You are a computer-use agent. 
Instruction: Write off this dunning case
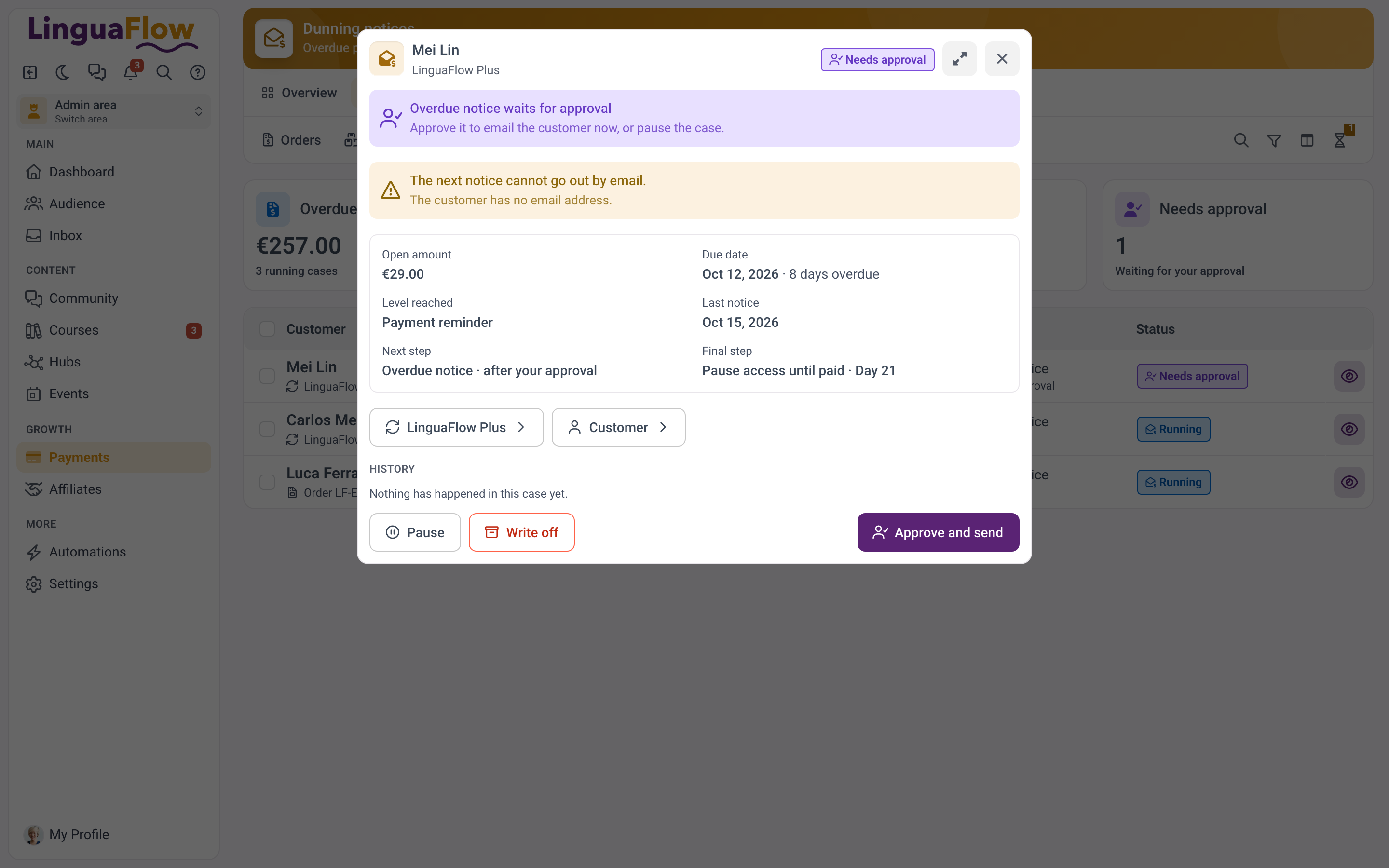(521, 532)
